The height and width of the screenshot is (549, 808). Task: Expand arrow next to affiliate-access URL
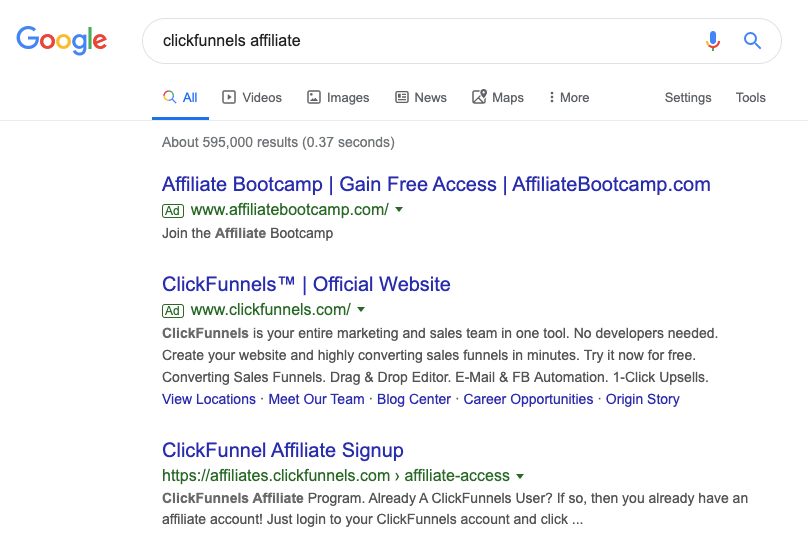click(x=520, y=476)
